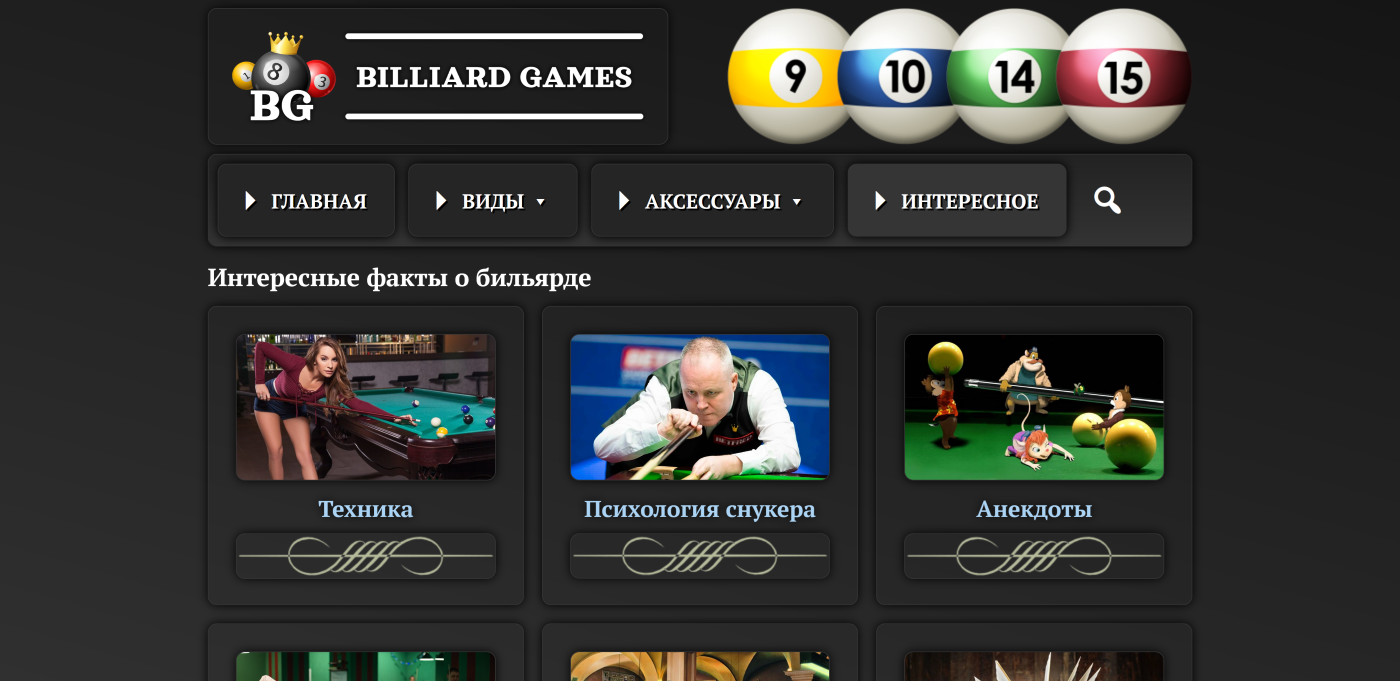Click the snooker player thumbnail
Screen dimensions: 1400x681
[x=700, y=407]
